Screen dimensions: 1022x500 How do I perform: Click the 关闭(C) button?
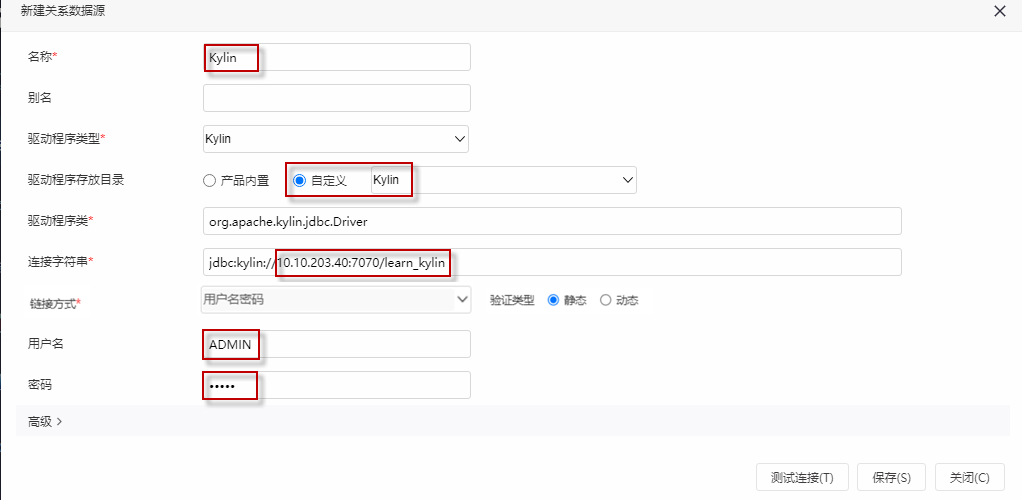969,477
